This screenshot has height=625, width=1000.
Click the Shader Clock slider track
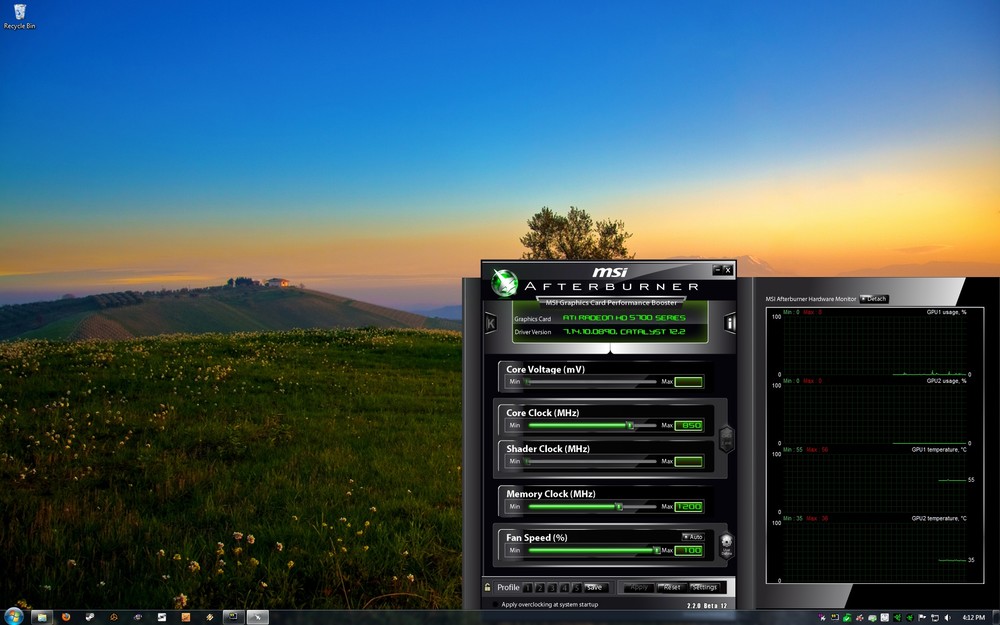point(591,461)
